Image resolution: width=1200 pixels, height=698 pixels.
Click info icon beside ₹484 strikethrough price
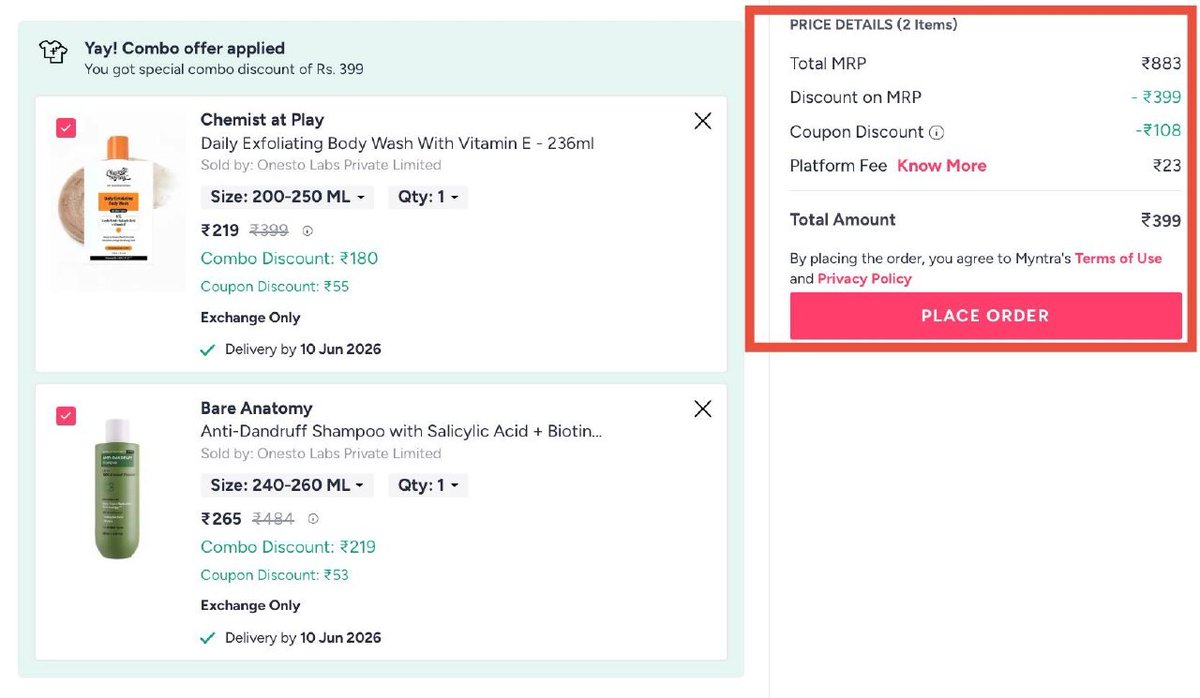(313, 519)
